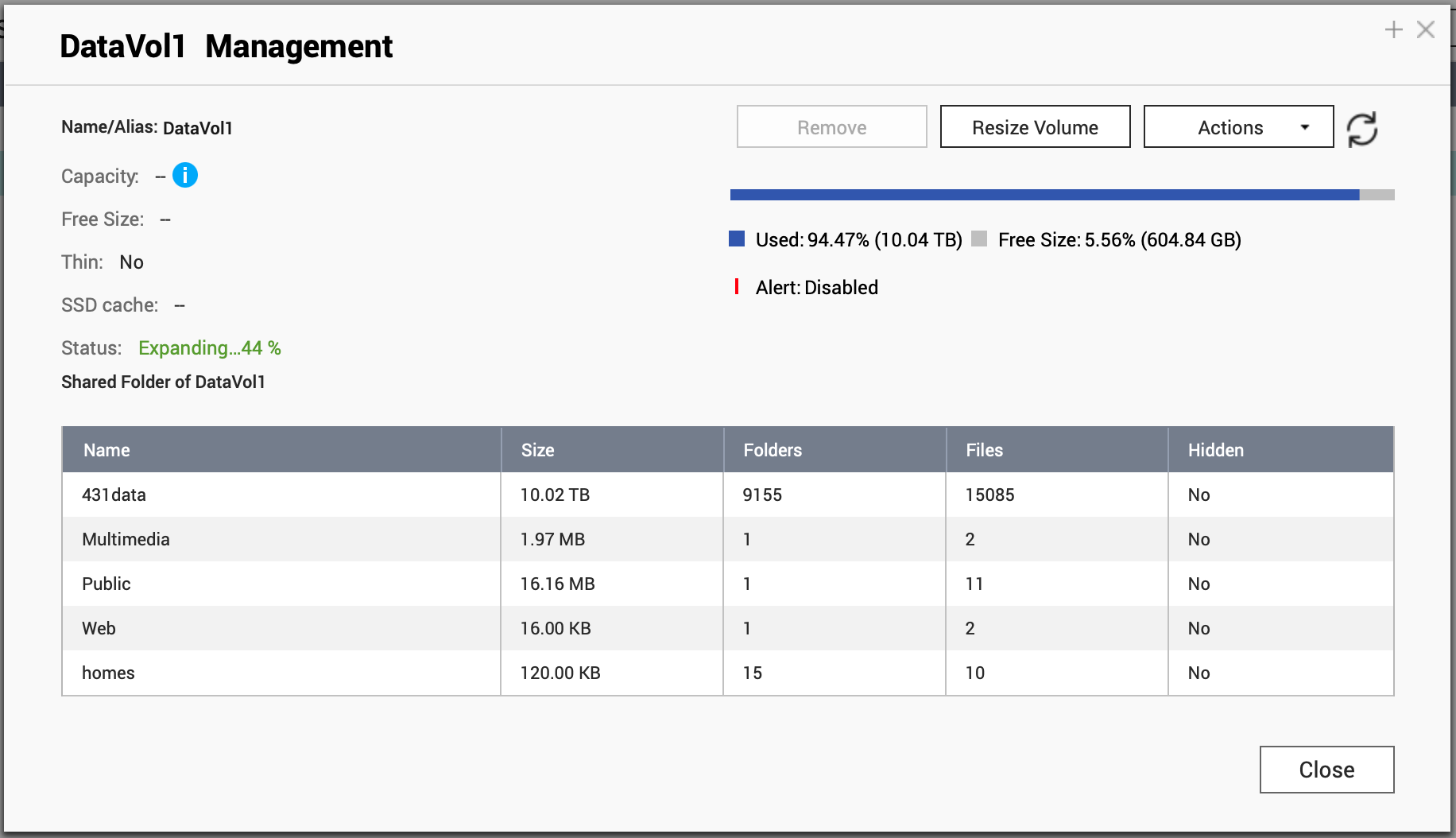Click the Expanding...44 % status text
The image size is (1456, 838).
(x=210, y=348)
